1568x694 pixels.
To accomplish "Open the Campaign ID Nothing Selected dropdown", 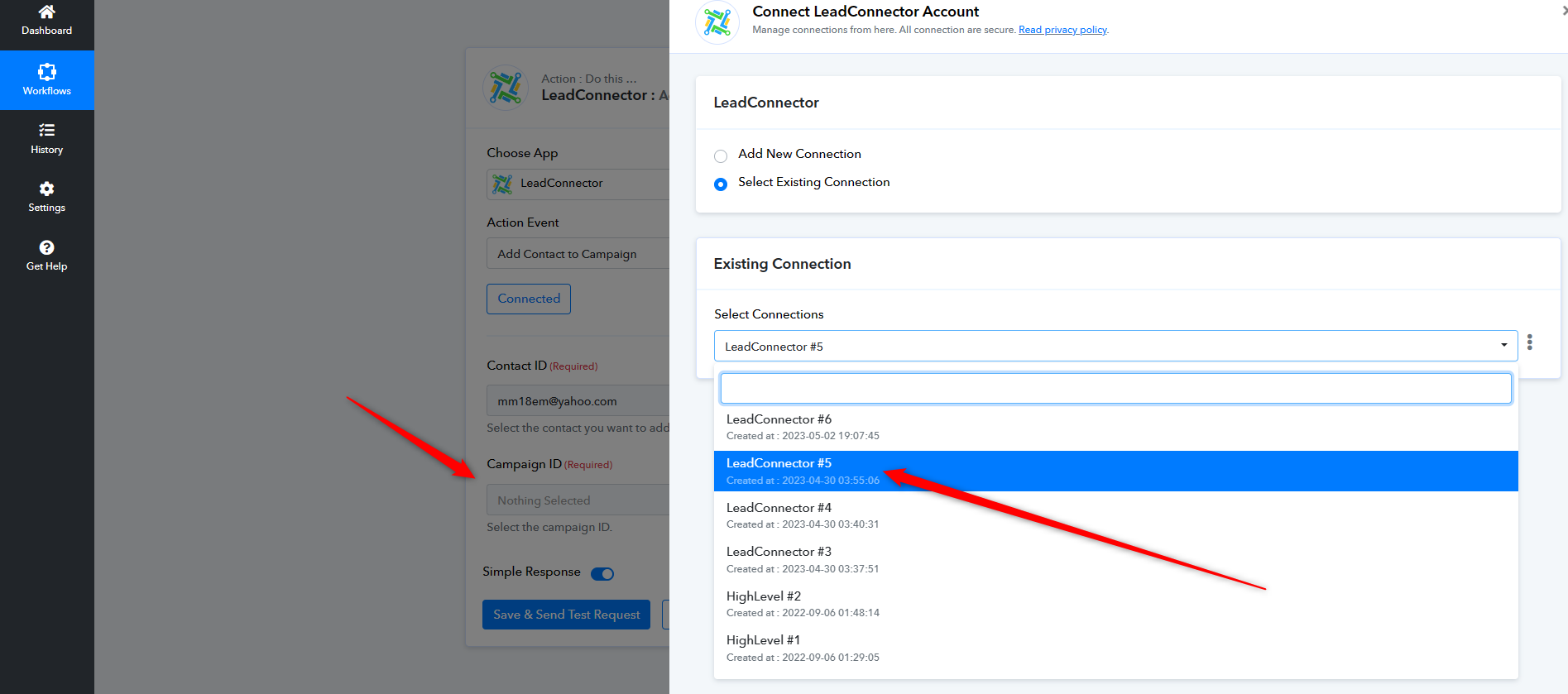I will (578, 500).
